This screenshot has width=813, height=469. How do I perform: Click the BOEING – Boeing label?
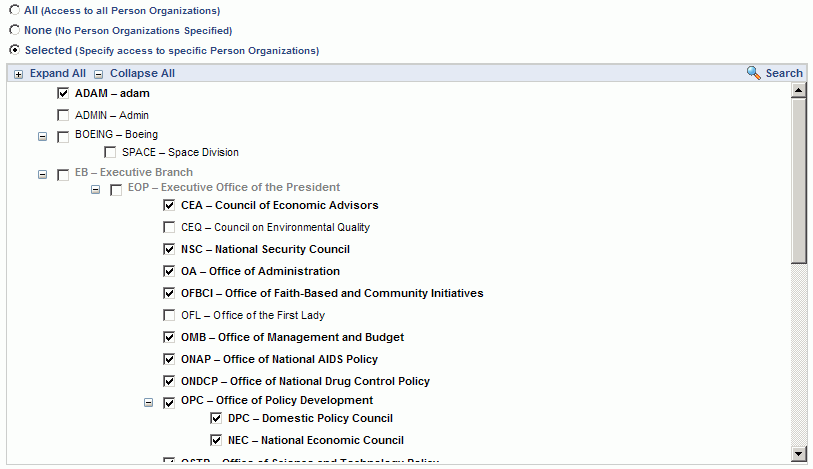116,134
